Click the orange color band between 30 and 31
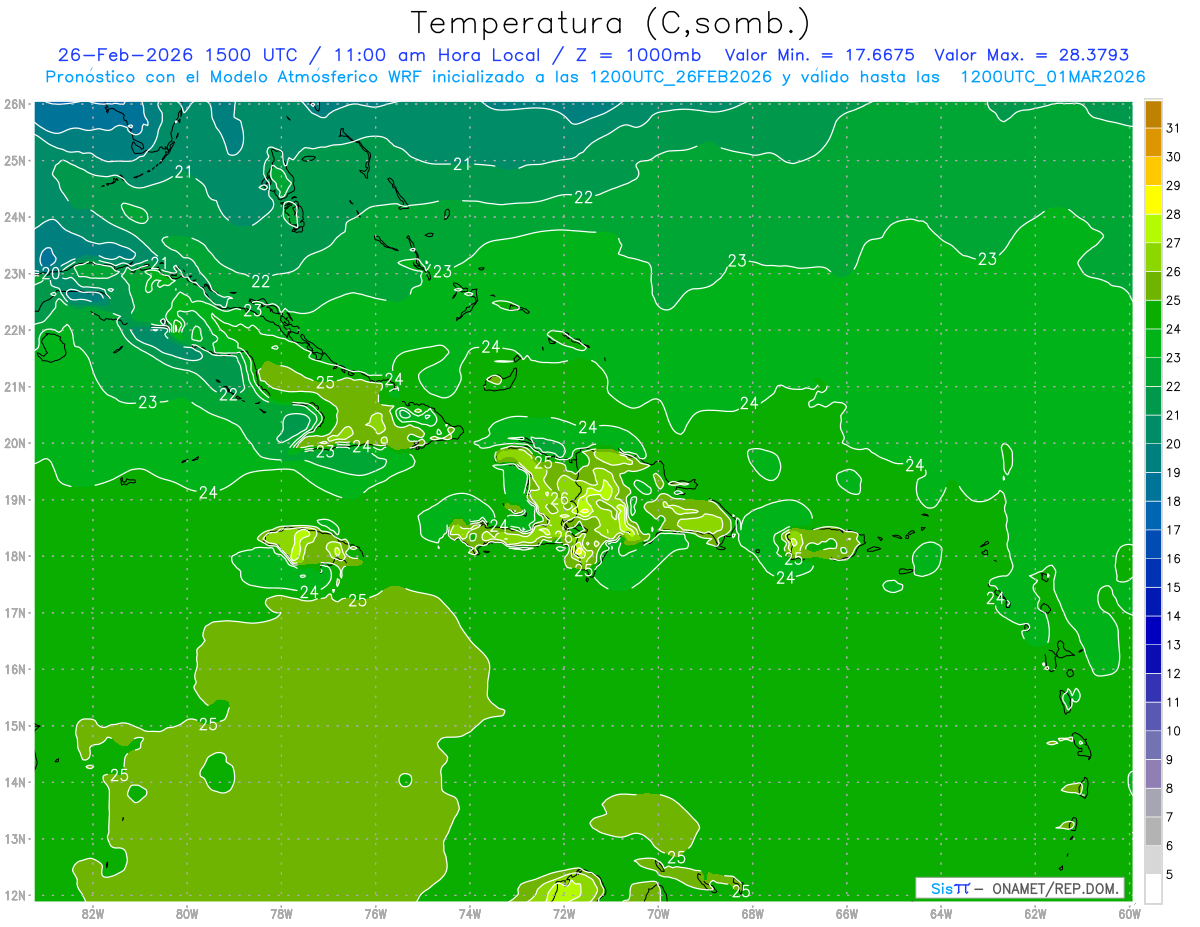This screenshot has height=927, width=1200. [x=1153, y=143]
